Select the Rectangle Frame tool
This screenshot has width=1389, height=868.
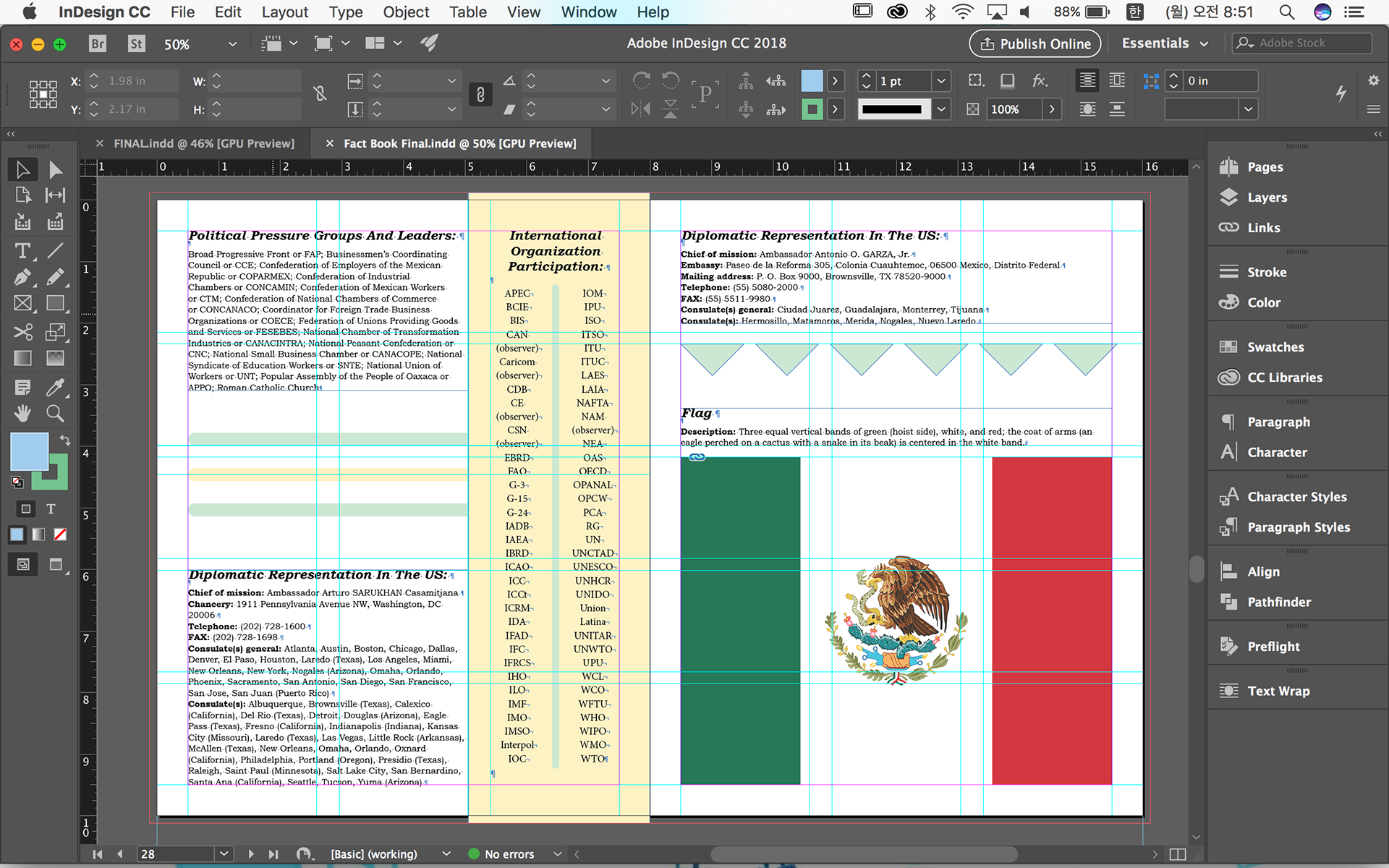pos(22,303)
